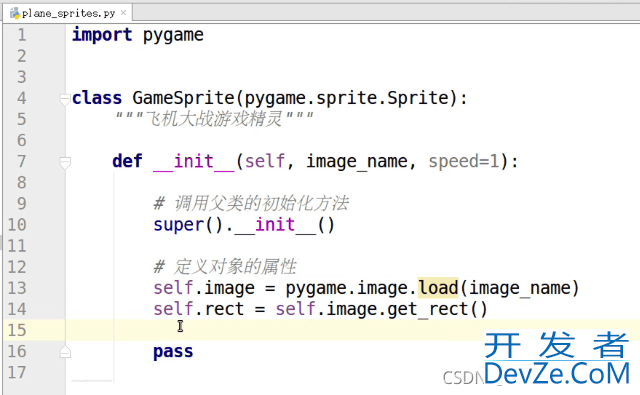This screenshot has width=640, height=395.
Task: Click line number 17 in the gutter
Action: 17,373
